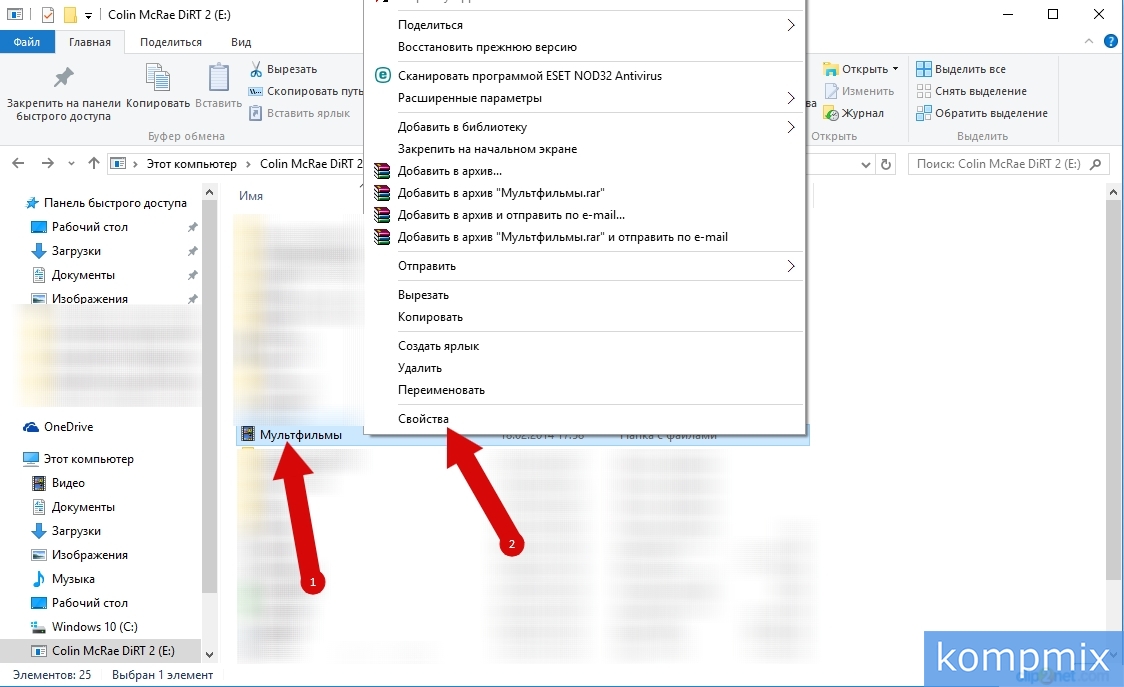This screenshot has width=1124, height=687.
Task: Click Properties icon in title bar toolbar
Action: 48,14
